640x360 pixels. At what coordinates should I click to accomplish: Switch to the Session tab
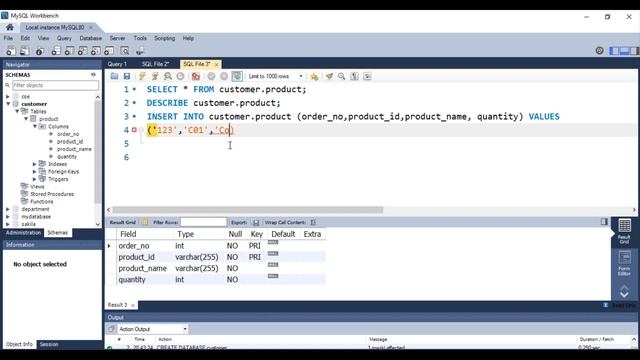(49, 344)
